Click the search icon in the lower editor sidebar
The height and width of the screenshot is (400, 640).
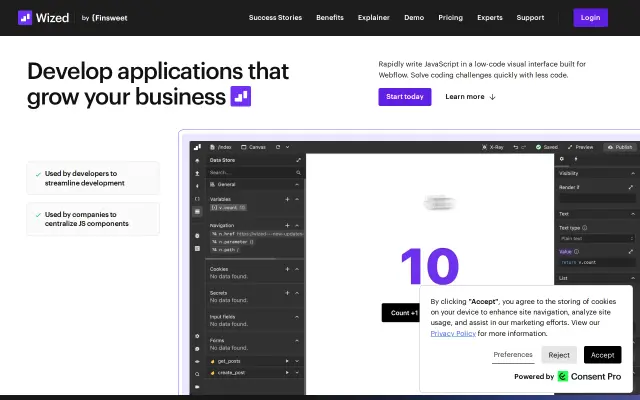197,374
